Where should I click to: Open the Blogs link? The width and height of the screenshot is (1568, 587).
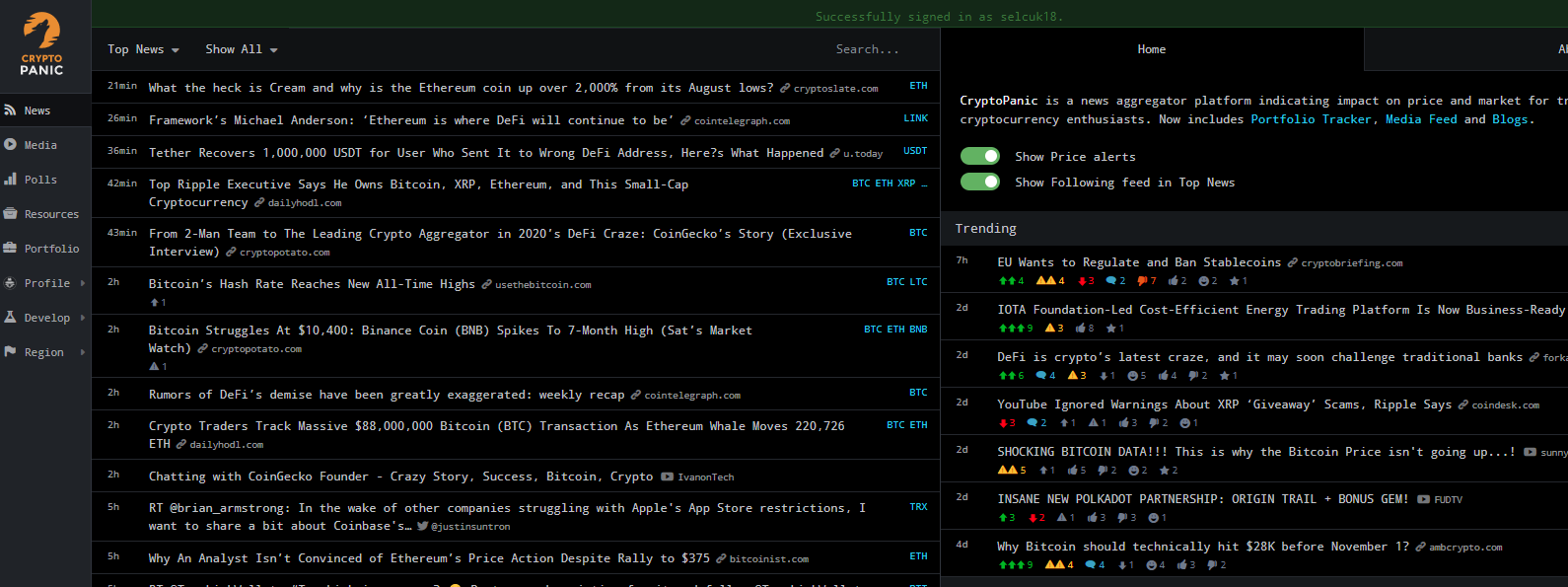(x=1510, y=119)
